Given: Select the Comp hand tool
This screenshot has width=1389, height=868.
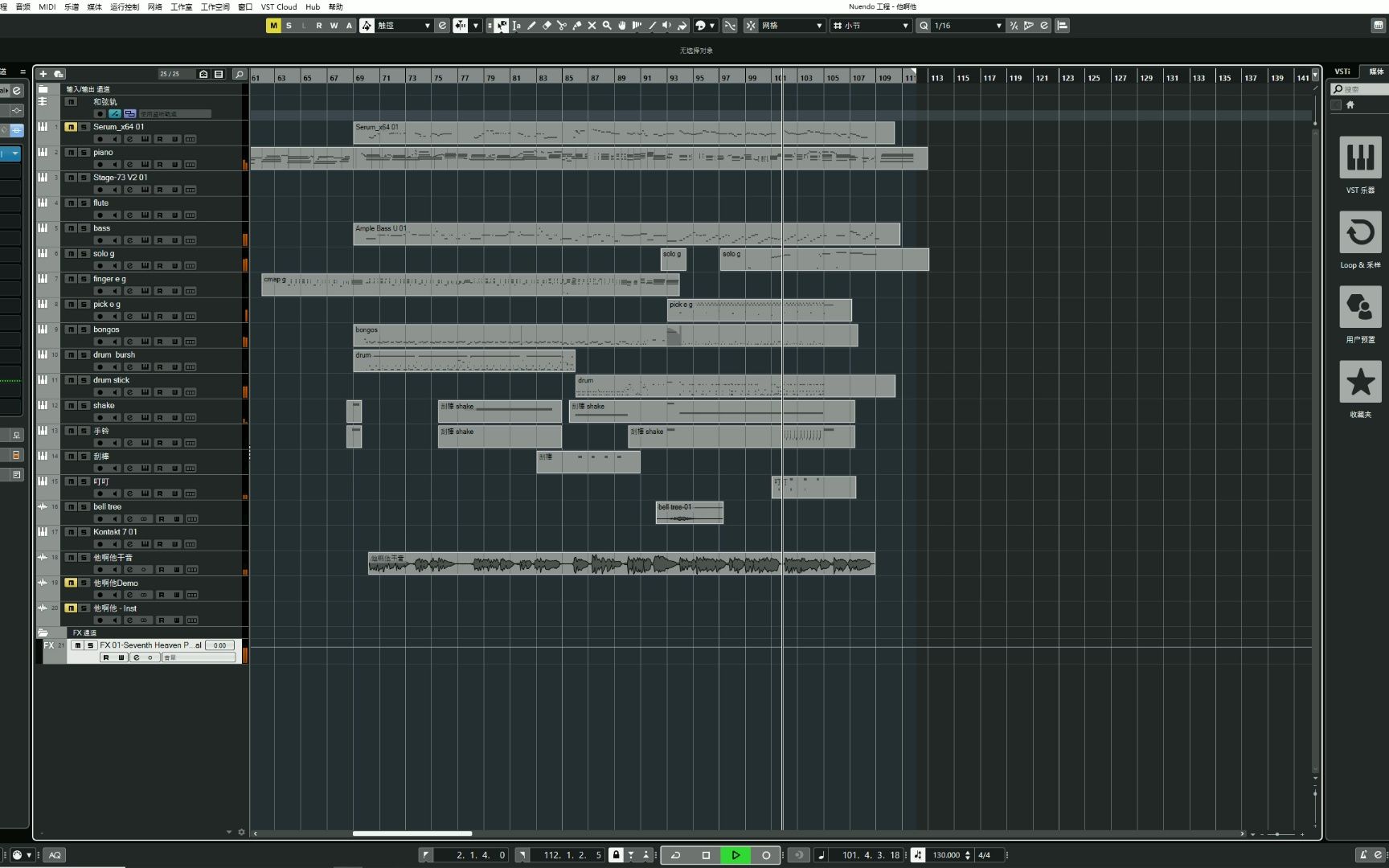Looking at the screenshot, I should 622,26.
